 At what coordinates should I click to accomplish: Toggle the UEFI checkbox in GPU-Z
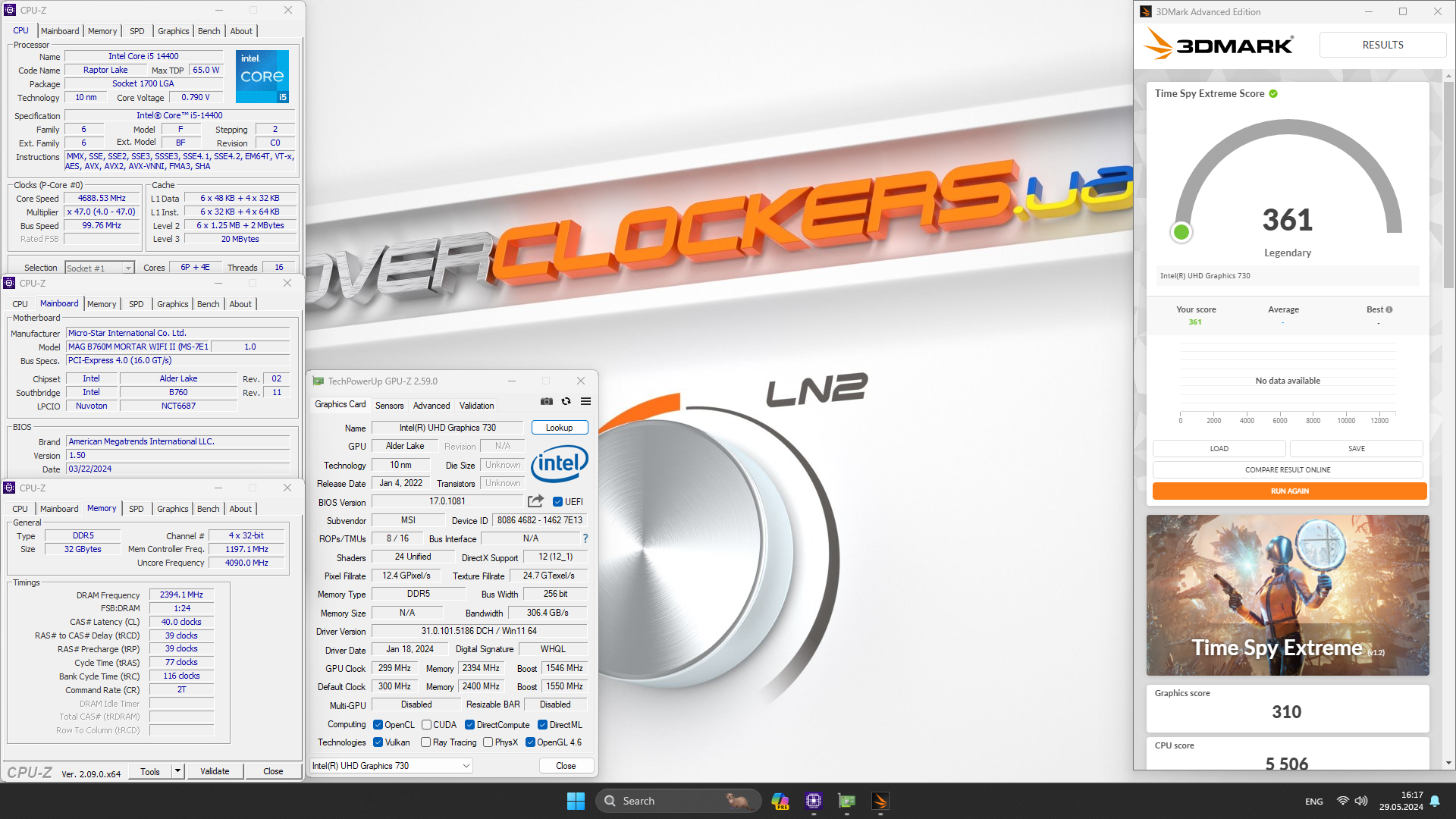pos(557,502)
